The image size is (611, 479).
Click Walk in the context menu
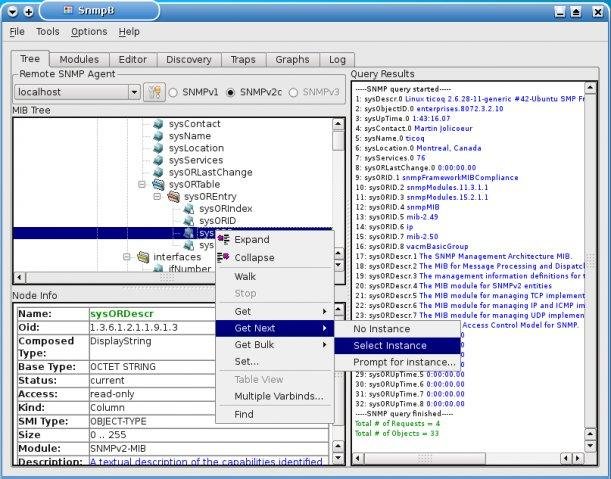click(x=245, y=276)
